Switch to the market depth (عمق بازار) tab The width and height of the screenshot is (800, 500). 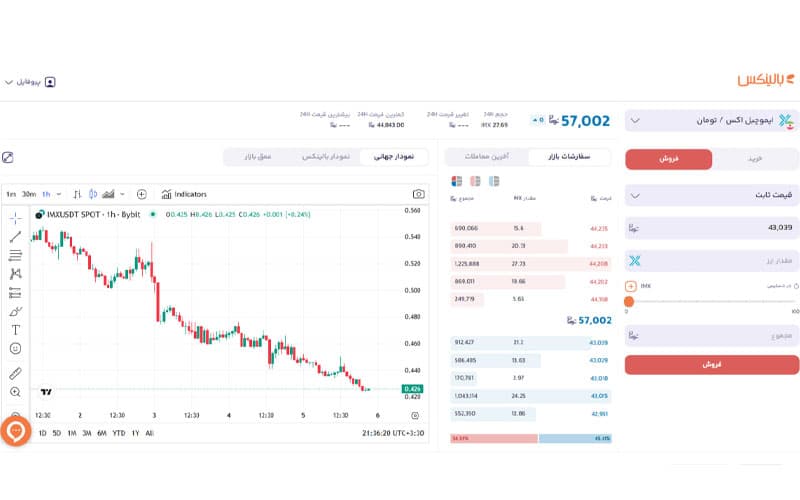(248, 157)
